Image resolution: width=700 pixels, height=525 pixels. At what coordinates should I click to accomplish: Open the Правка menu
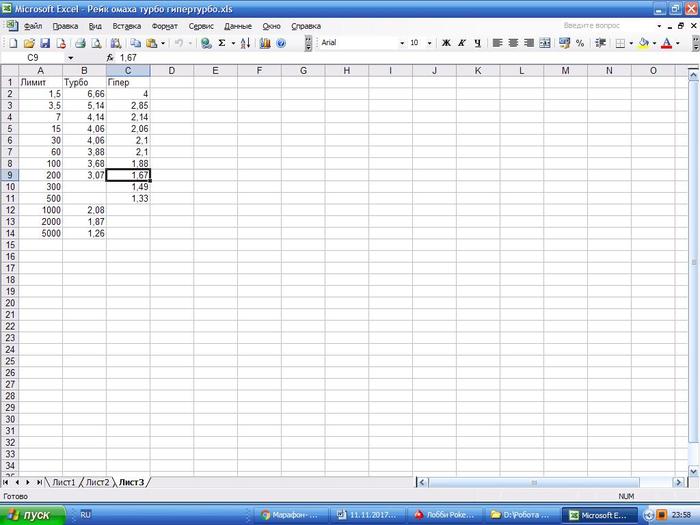(65, 26)
